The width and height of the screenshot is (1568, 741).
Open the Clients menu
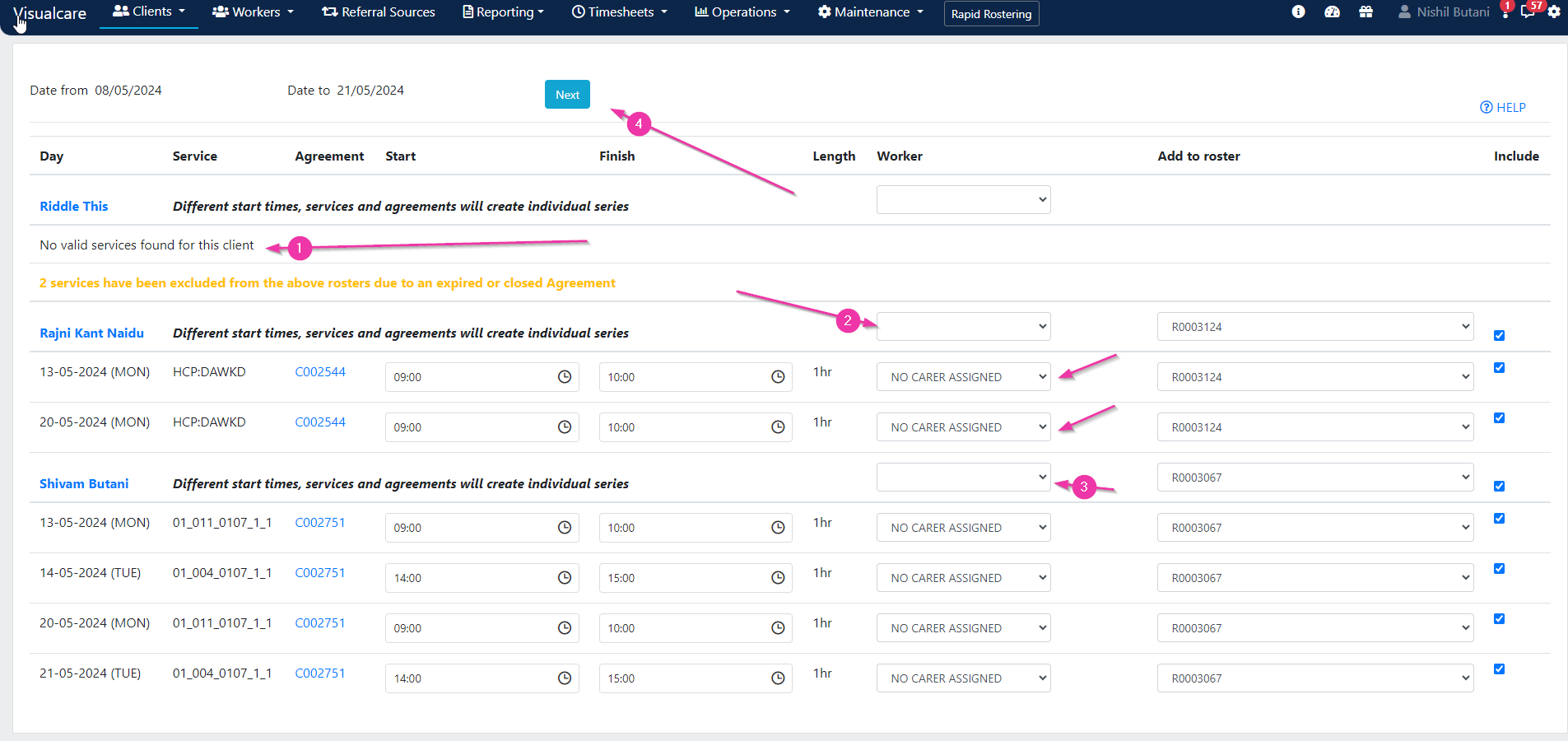click(149, 12)
